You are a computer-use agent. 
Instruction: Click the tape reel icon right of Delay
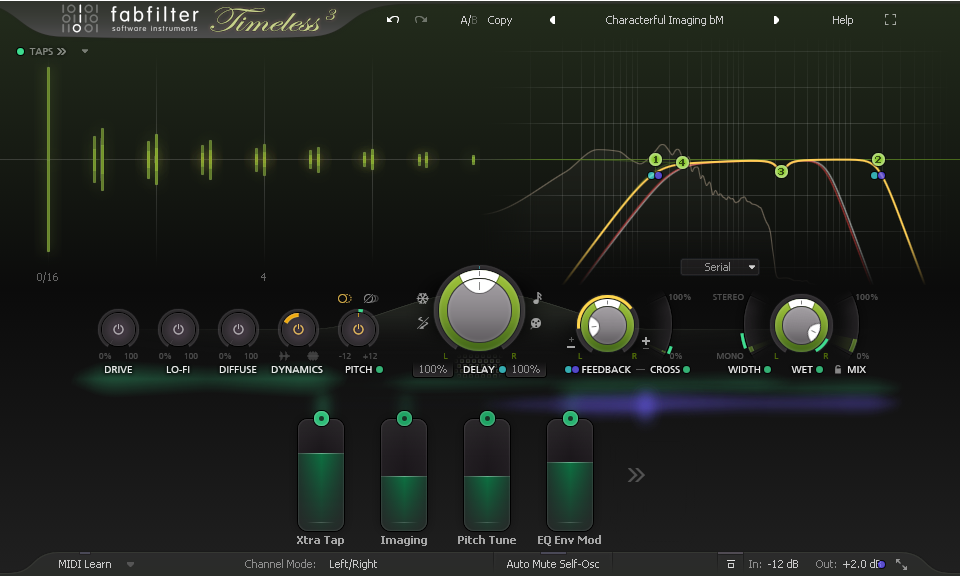pos(537,322)
